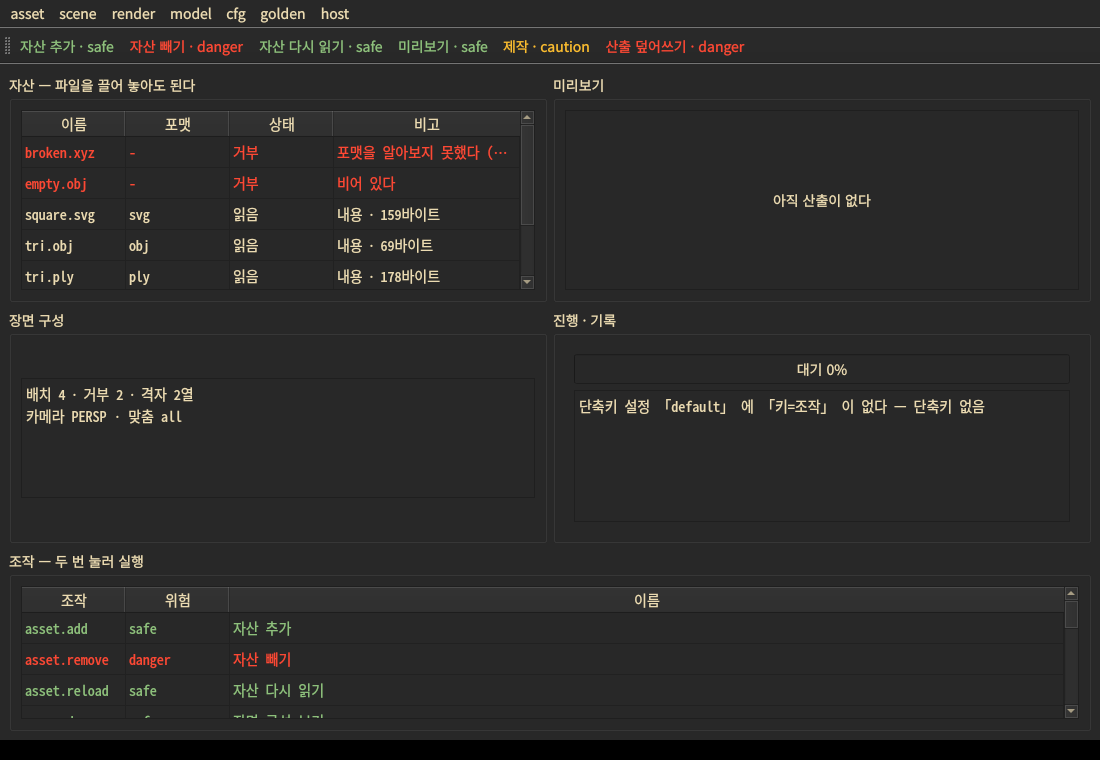Sort operations table by wide 이름 column header
1100x760 pixels.
coord(646,600)
